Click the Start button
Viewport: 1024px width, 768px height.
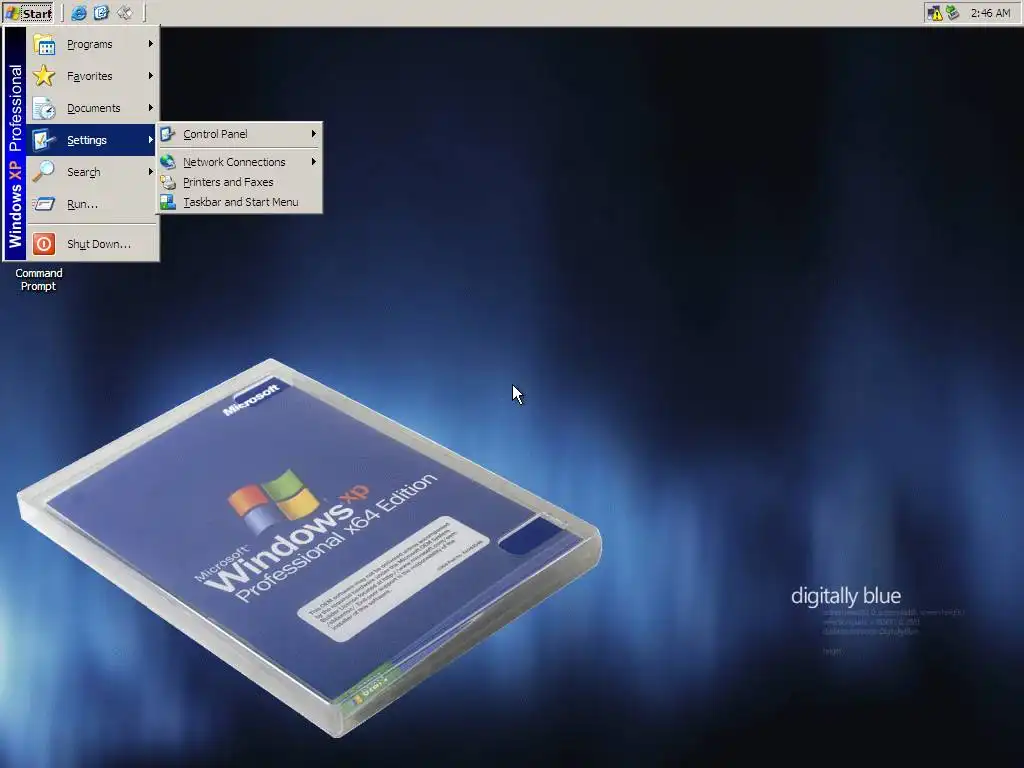[x=27, y=12]
